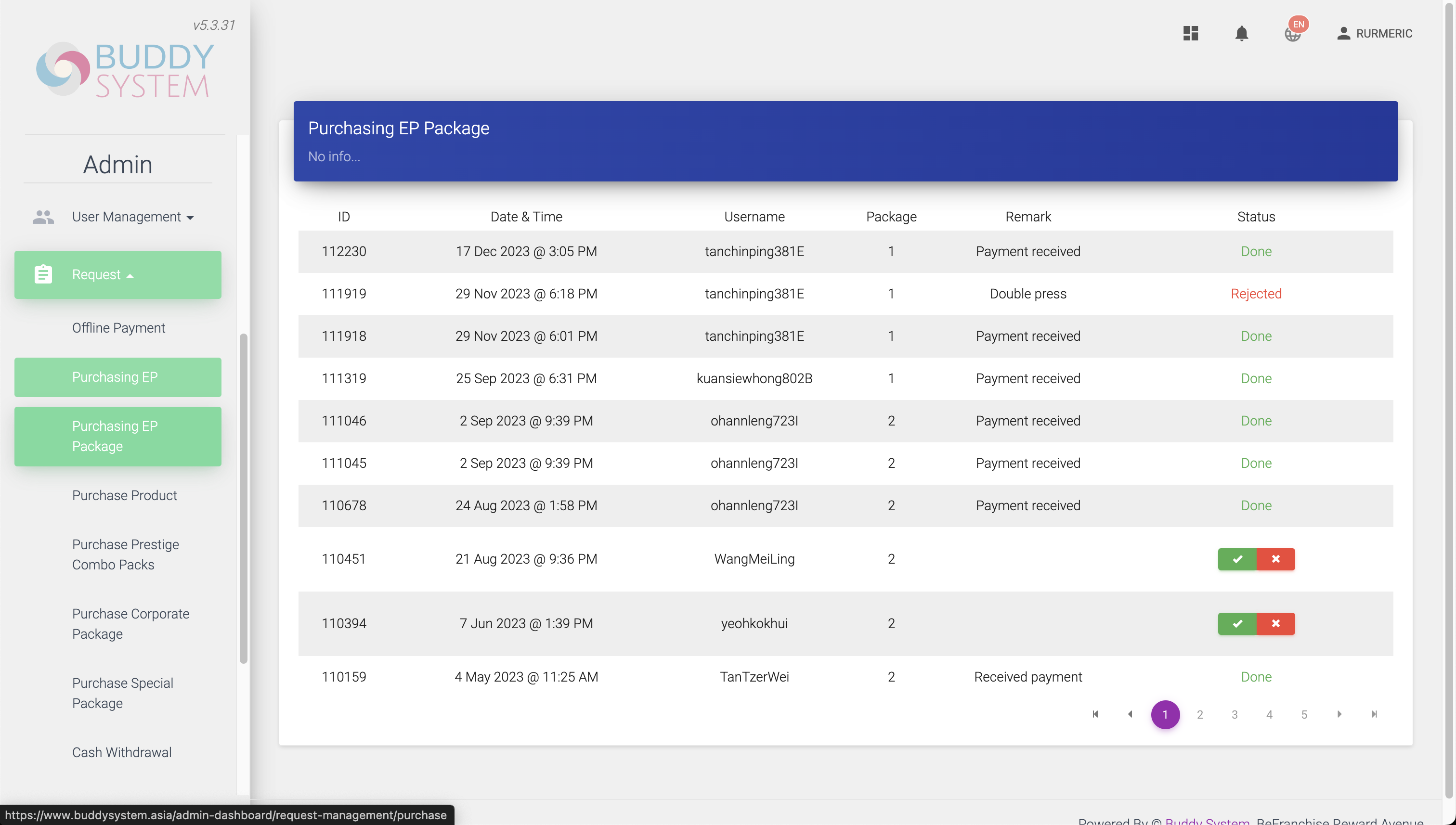This screenshot has height=825, width=1456.
Task: Open the dashboard grid icon
Action: coord(1190,33)
